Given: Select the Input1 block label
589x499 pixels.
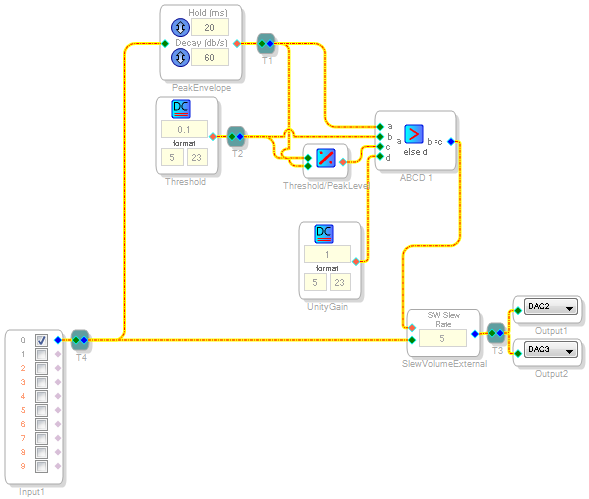Looking at the screenshot, I should [x=32, y=492].
